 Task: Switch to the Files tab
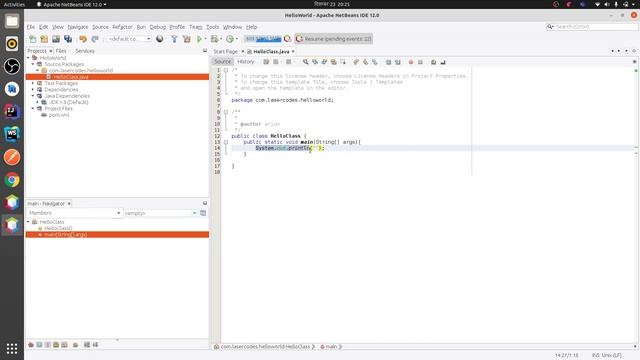pyautogui.click(x=61, y=51)
